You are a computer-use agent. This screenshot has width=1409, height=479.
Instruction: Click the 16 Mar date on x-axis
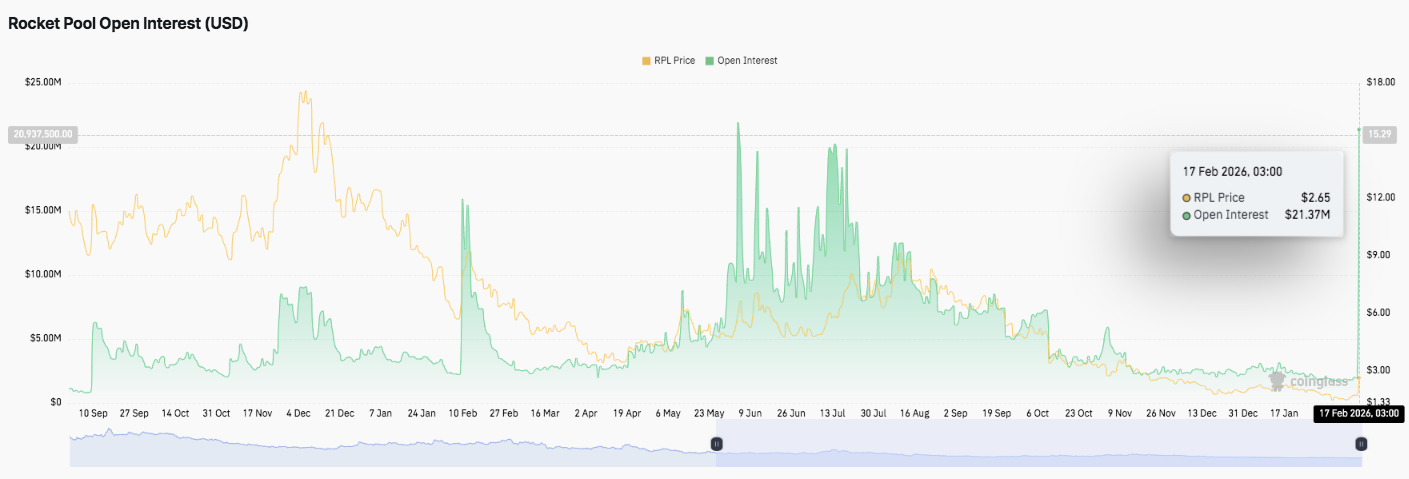pos(544,413)
